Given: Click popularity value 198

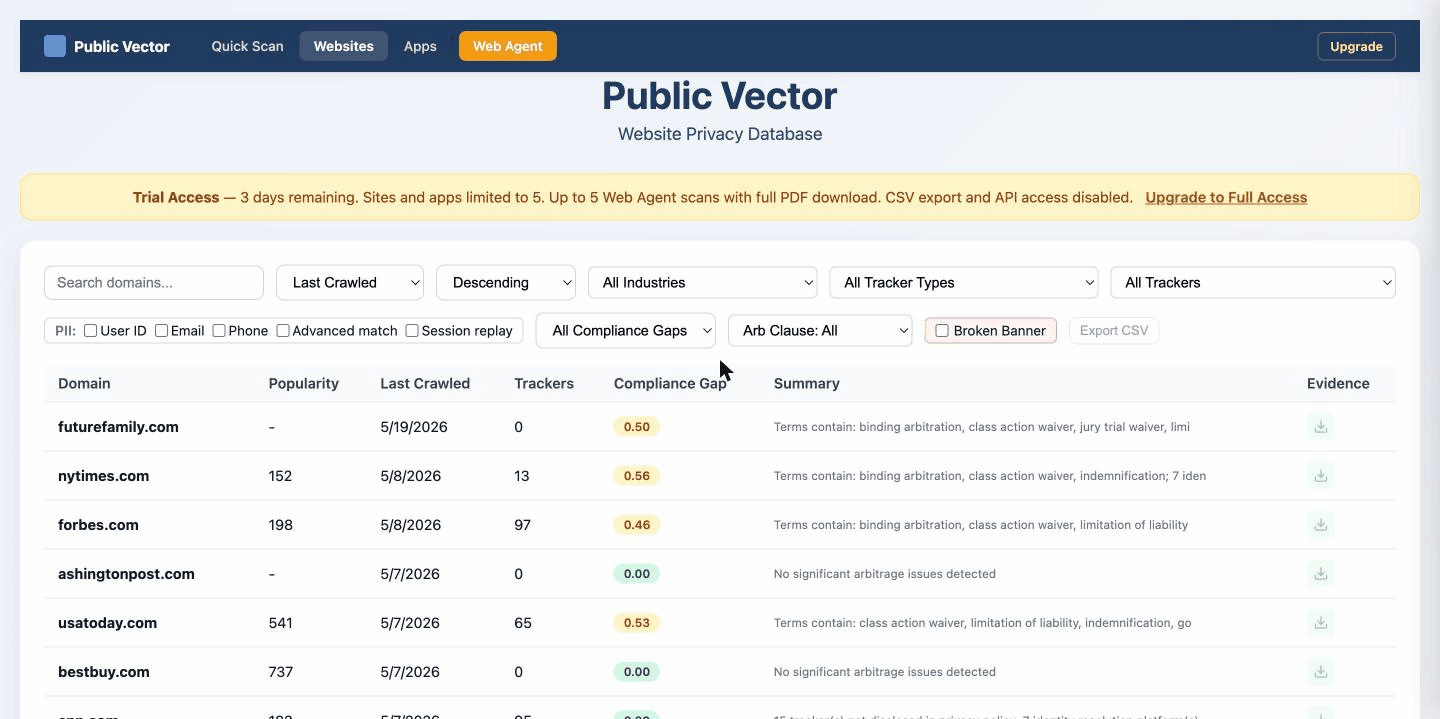Looking at the screenshot, I should 281,525.
